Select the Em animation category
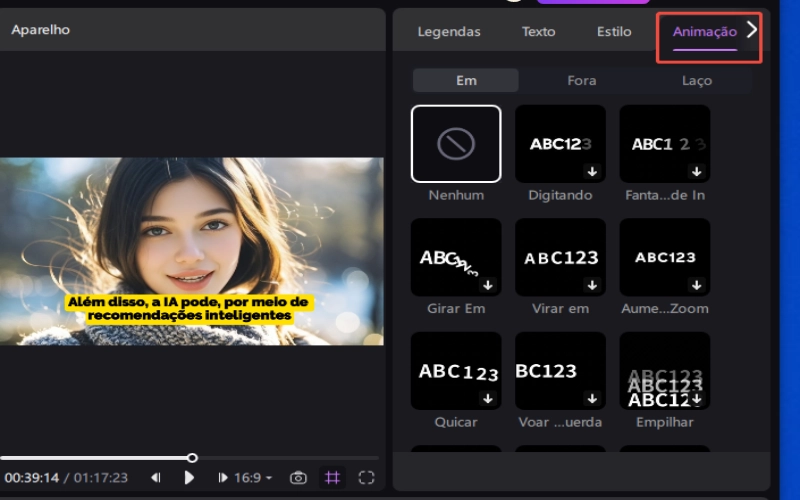 pyautogui.click(x=466, y=80)
